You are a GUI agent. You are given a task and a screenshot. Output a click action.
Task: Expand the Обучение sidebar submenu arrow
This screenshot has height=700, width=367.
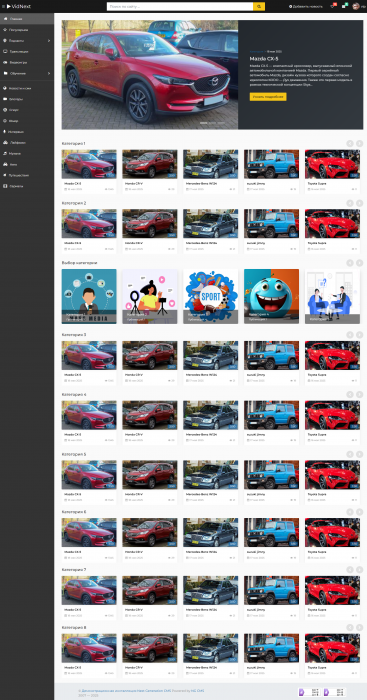point(49,73)
